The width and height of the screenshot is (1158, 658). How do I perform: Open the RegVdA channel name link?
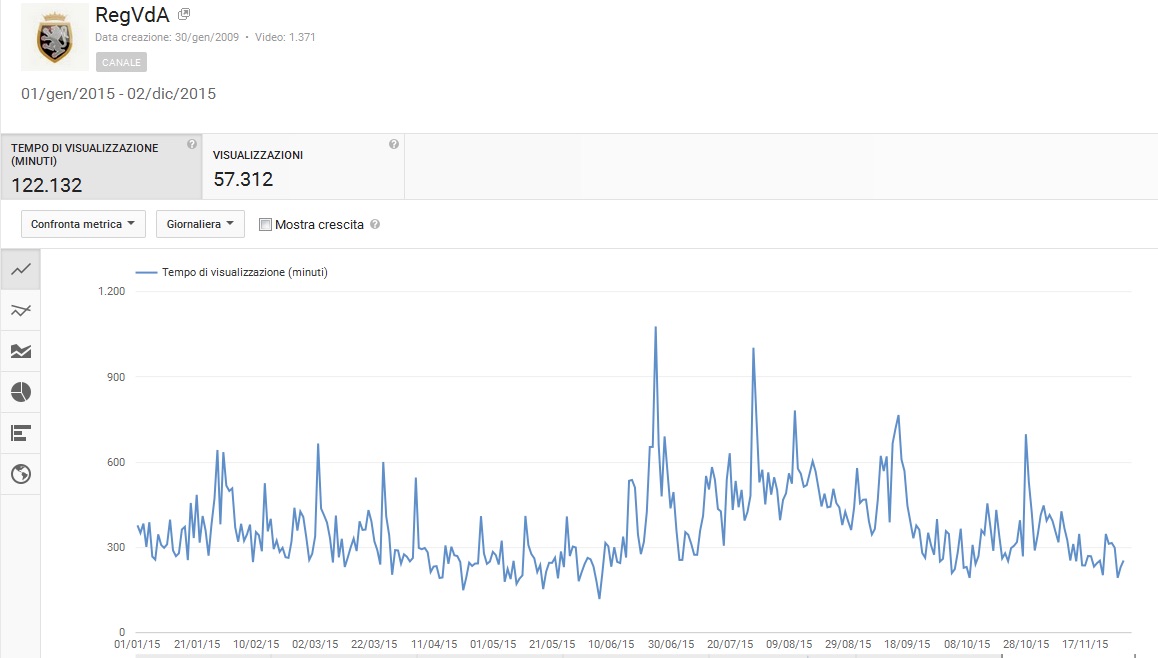pyautogui.click(x=132, y=15)
